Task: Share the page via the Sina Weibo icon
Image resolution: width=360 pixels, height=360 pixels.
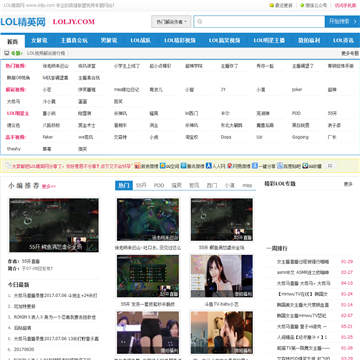Action: pos(137,166)
